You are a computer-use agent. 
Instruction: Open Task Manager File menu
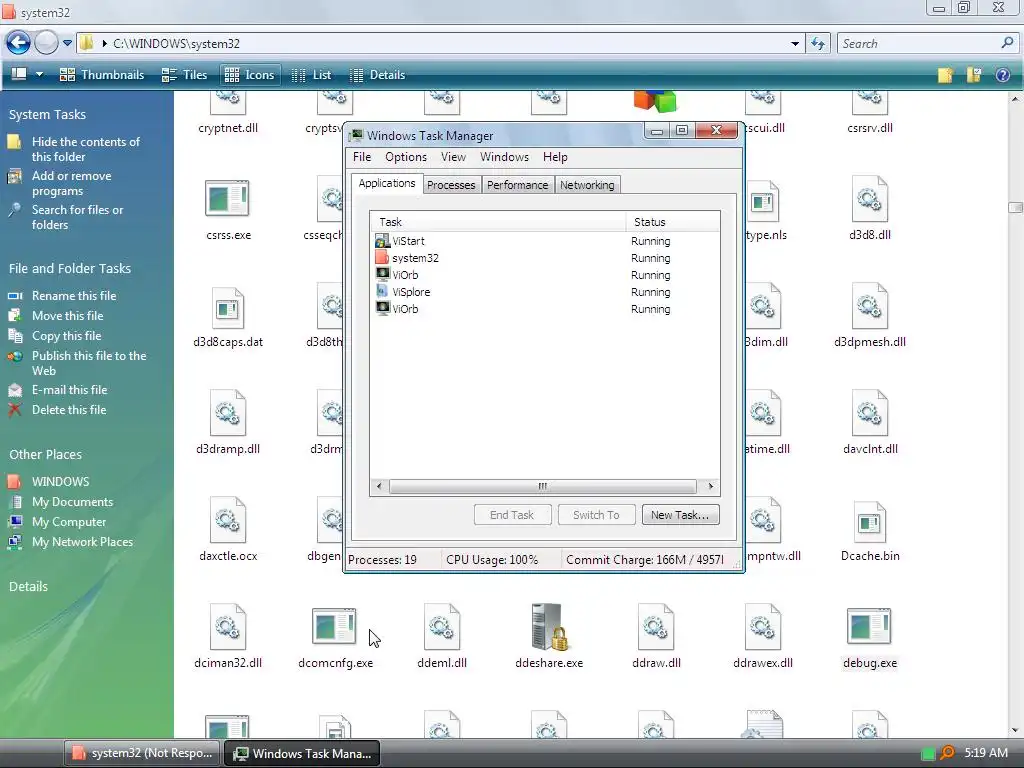362,157
